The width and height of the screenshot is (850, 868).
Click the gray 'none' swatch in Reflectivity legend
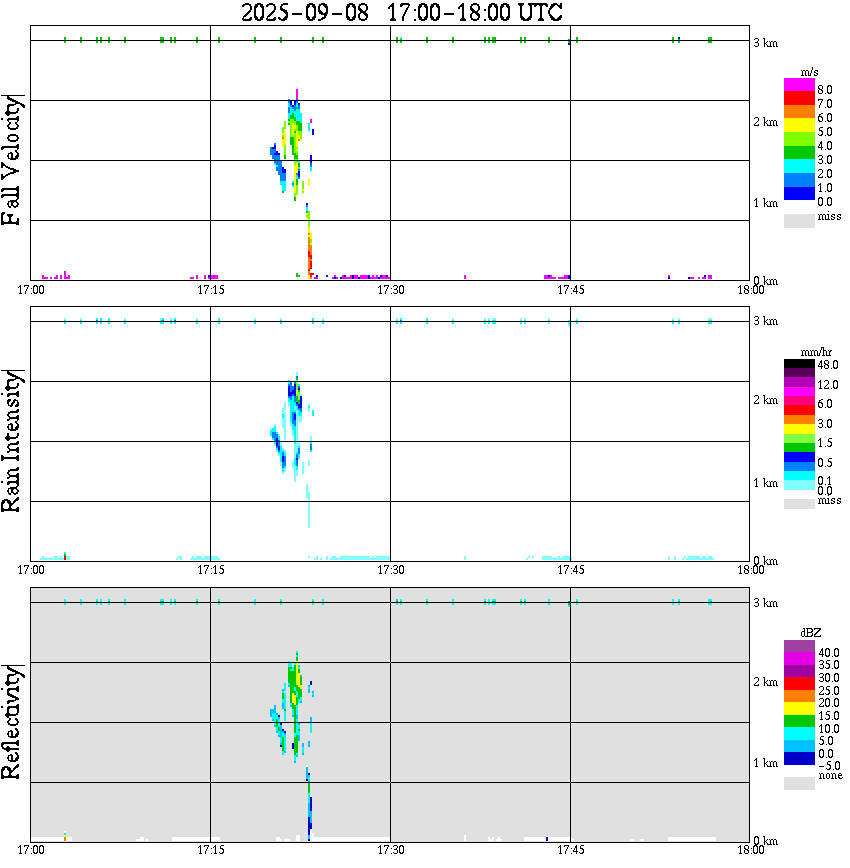[799, 783]
